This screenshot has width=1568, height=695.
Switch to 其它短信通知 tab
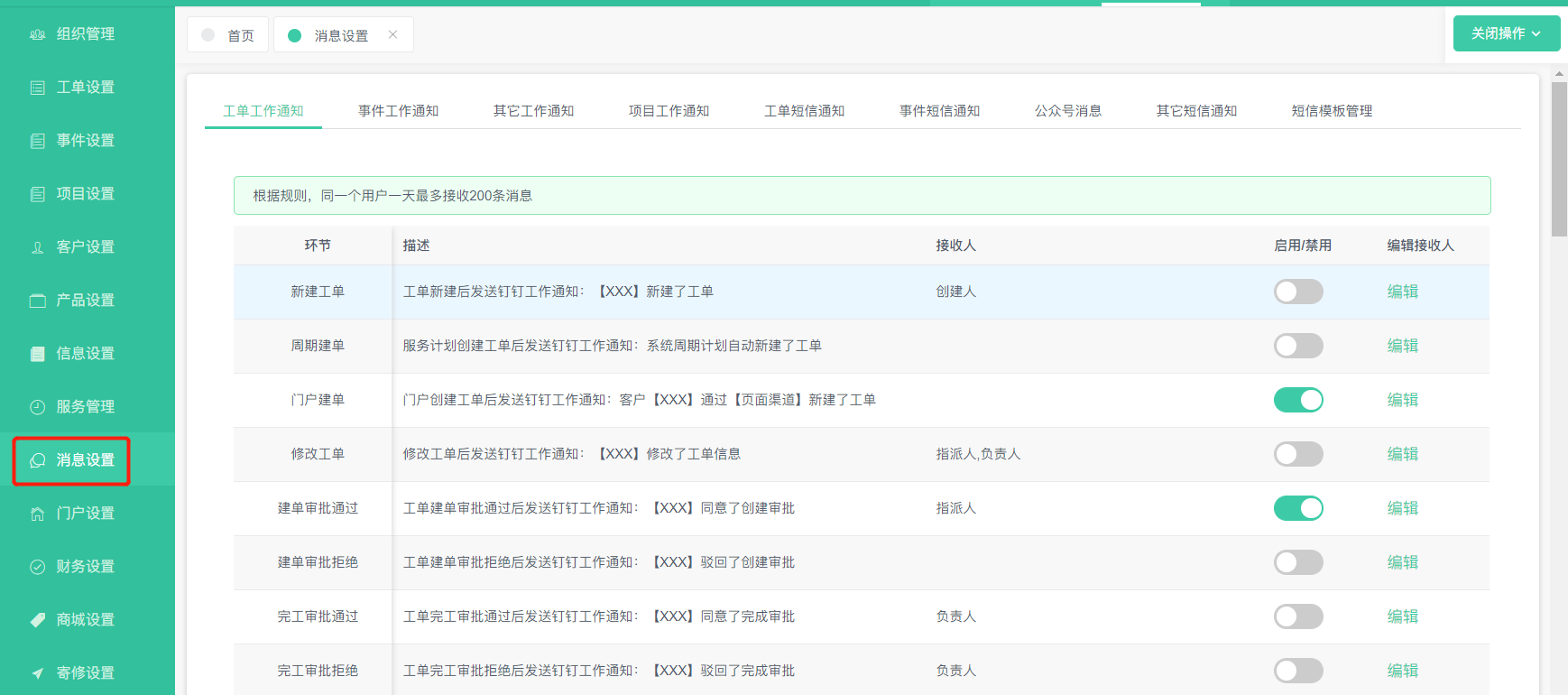(1197, 111)
